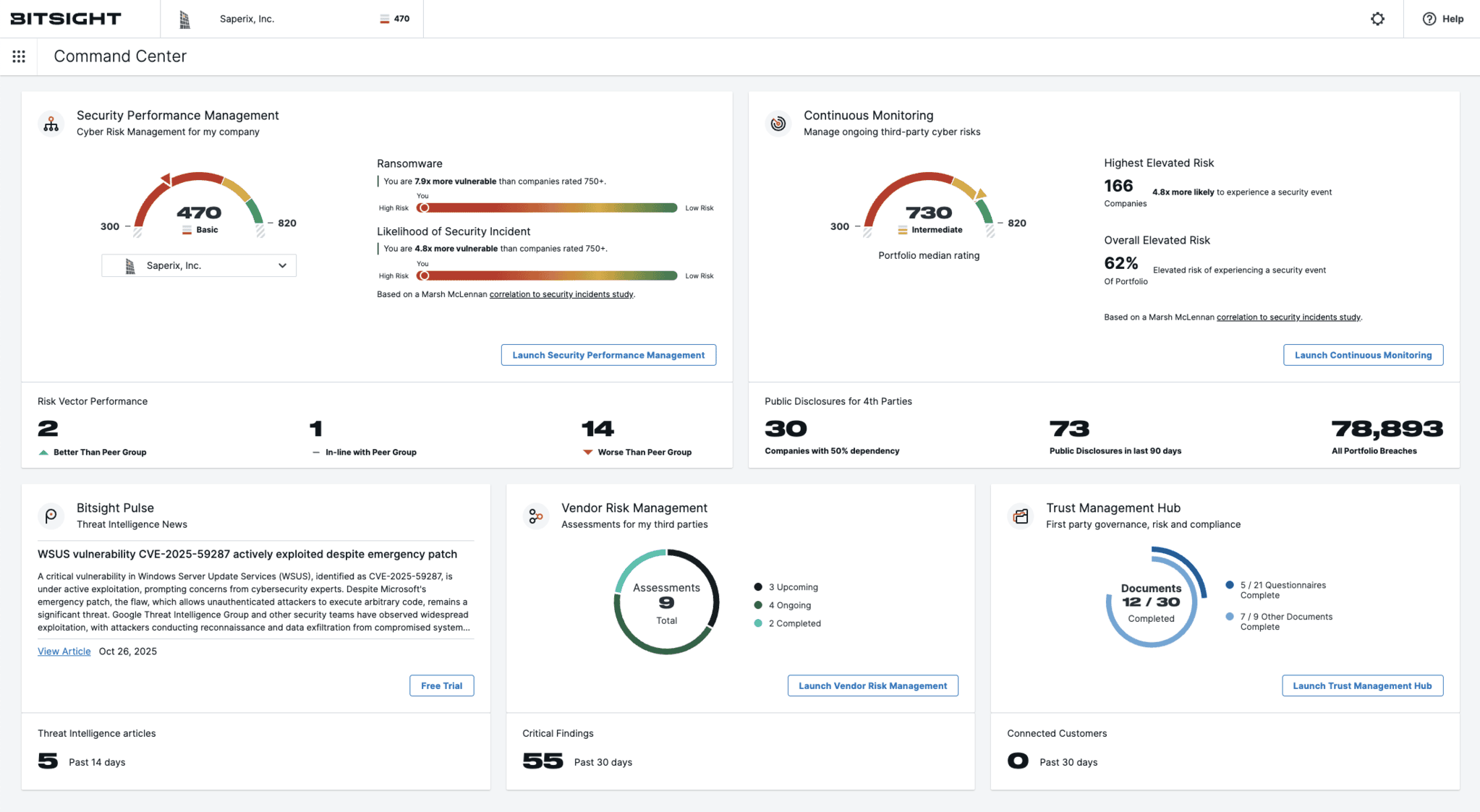The height and width of the screenshot is (812, 1480).
Task: Open the app launcher grid menu
Action: click(x=19, y=56)
